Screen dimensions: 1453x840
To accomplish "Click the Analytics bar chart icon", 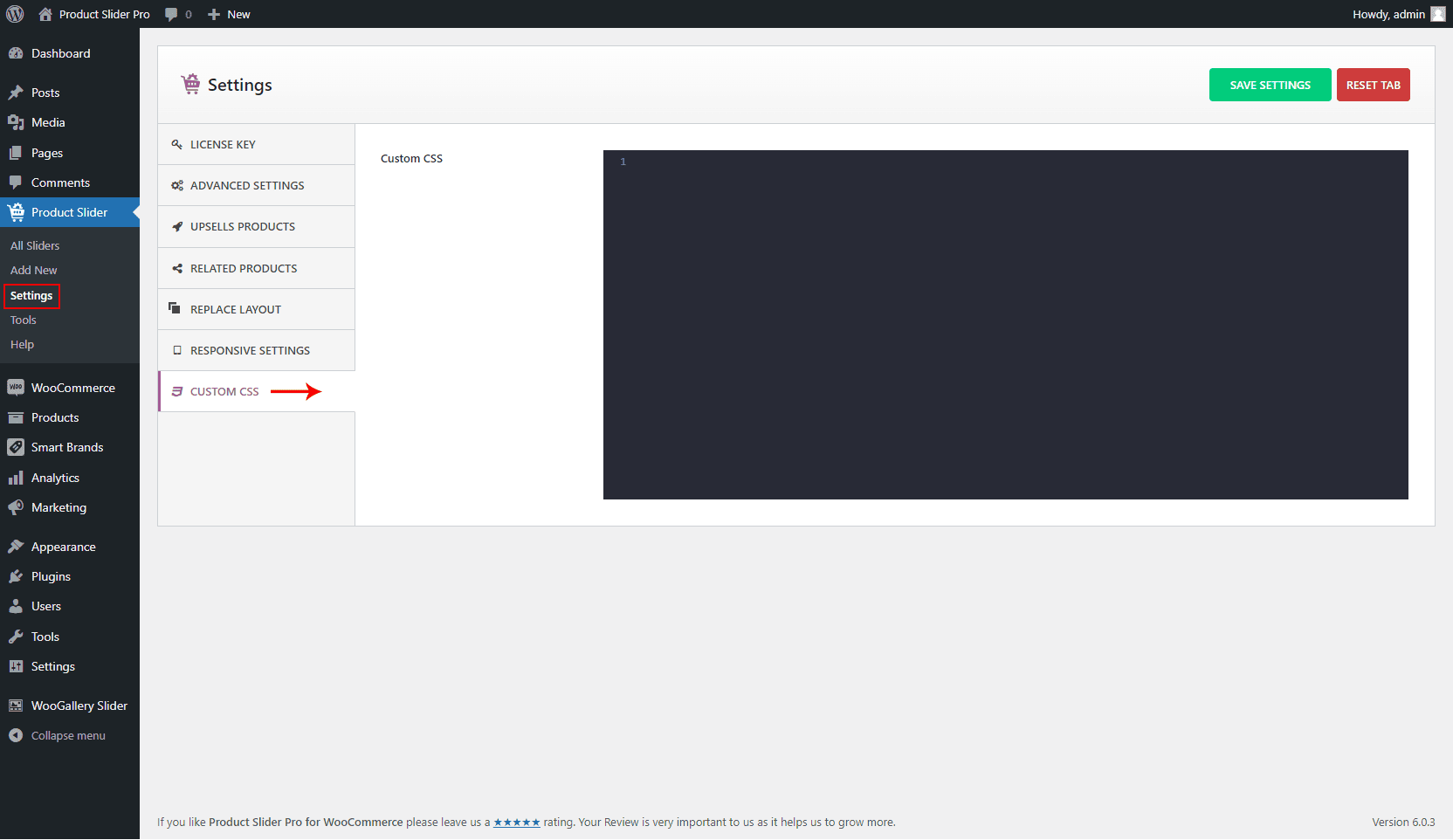I will point(16,478).
